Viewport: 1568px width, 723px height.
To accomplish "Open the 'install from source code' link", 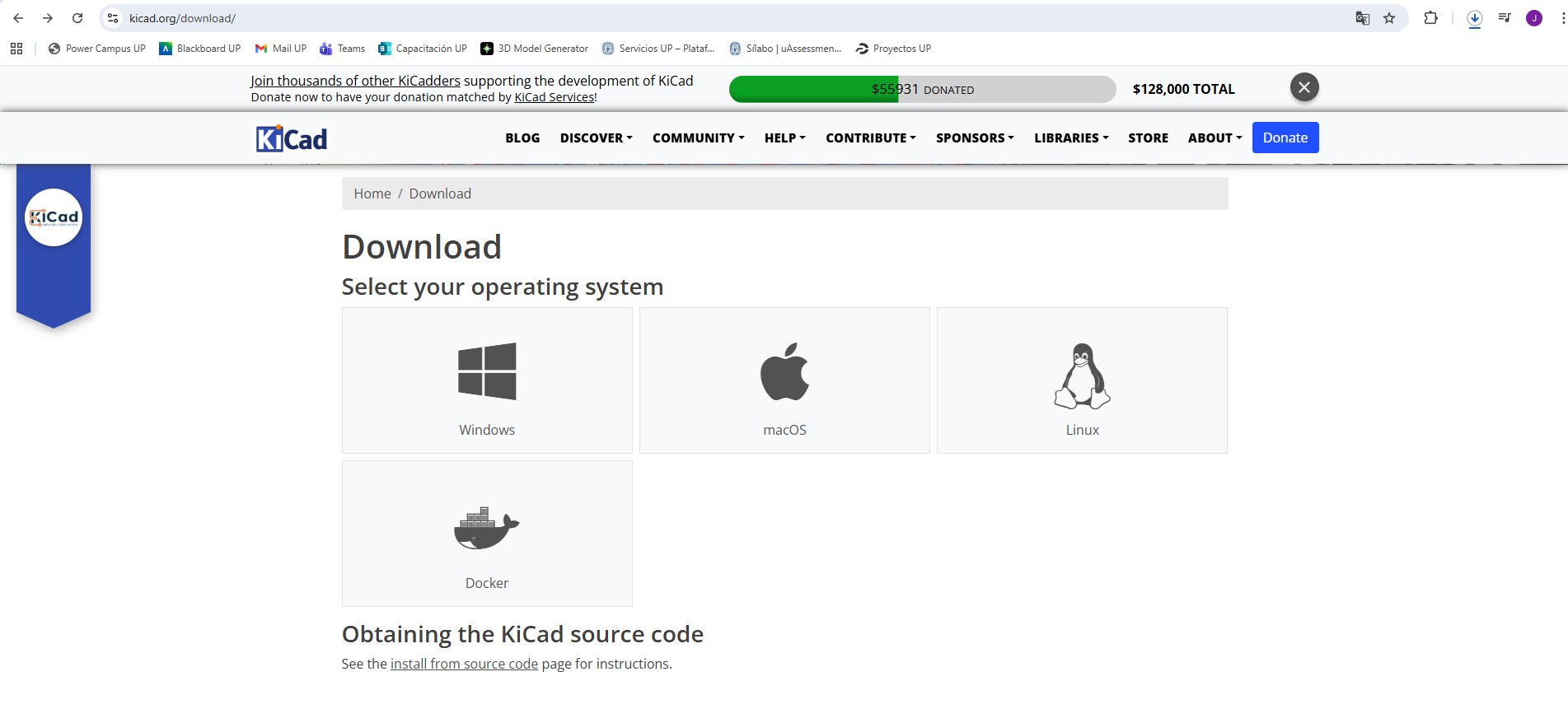I will 464,664.
